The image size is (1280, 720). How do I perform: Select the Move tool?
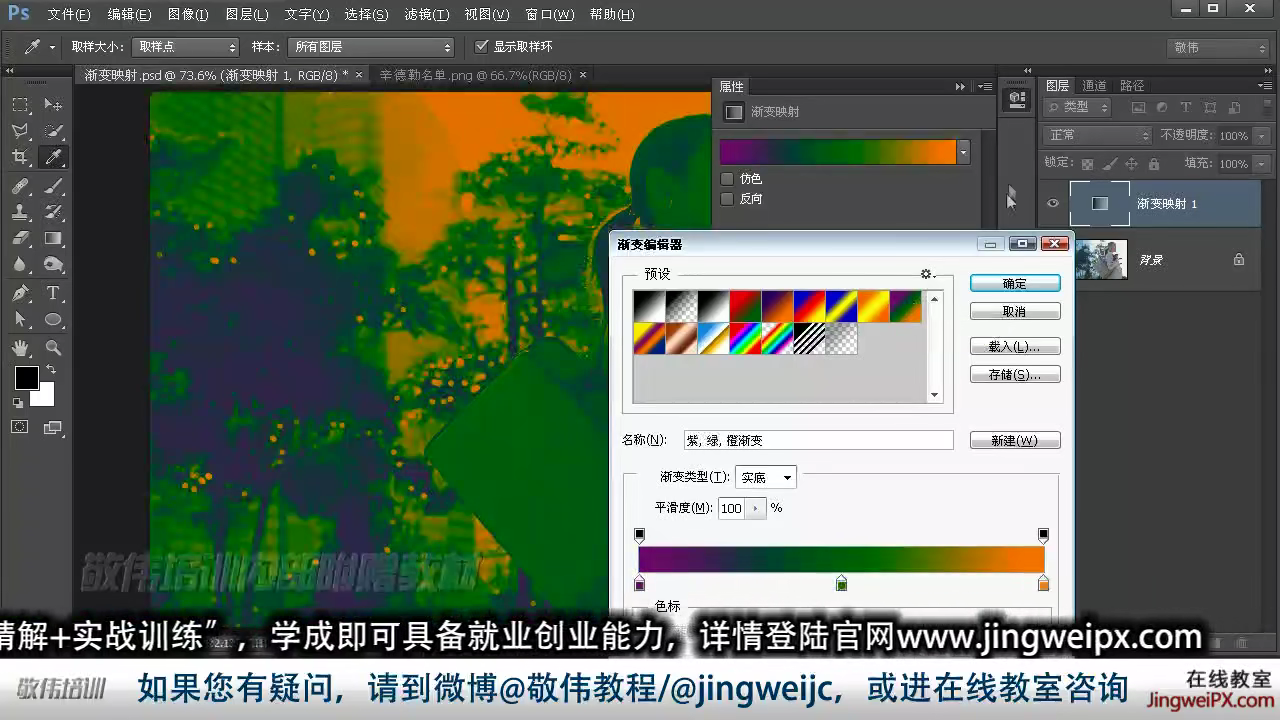[x=53, y=105]
